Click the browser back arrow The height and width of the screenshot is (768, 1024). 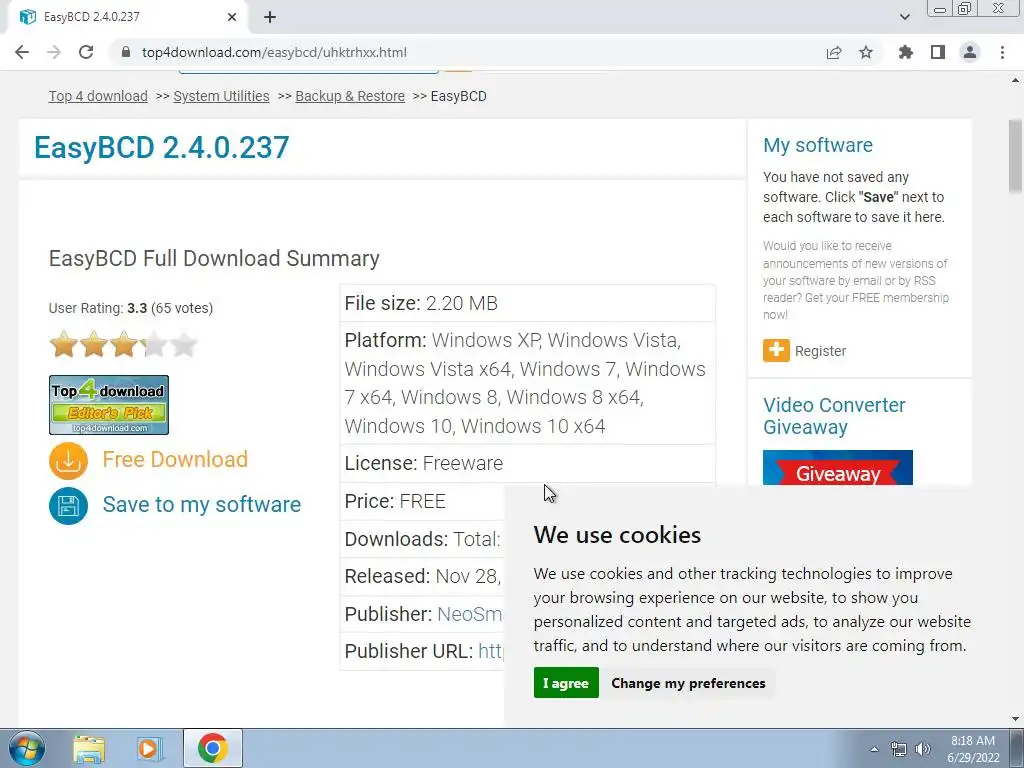point(22,52)
